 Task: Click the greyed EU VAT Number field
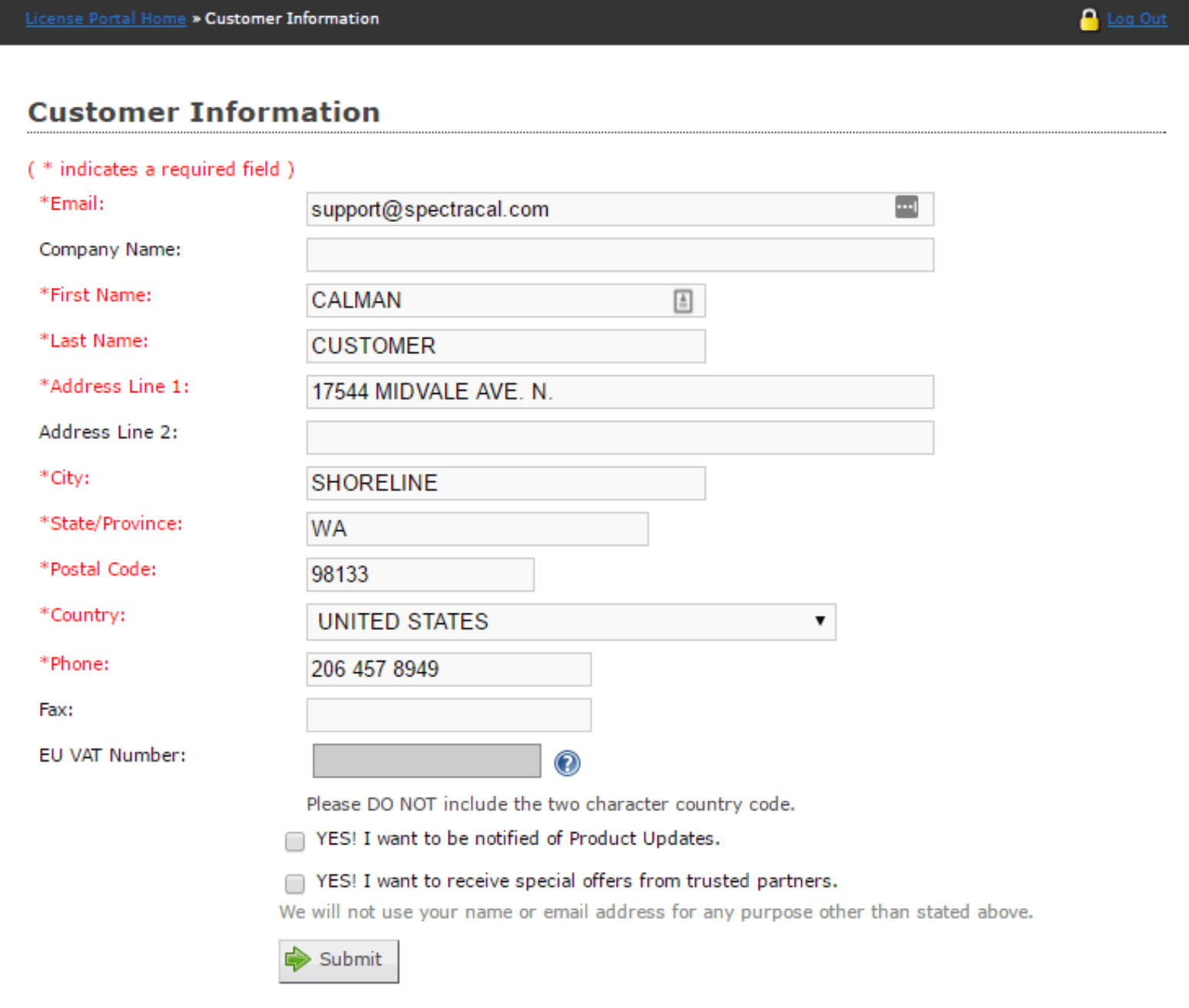(426, 761)
